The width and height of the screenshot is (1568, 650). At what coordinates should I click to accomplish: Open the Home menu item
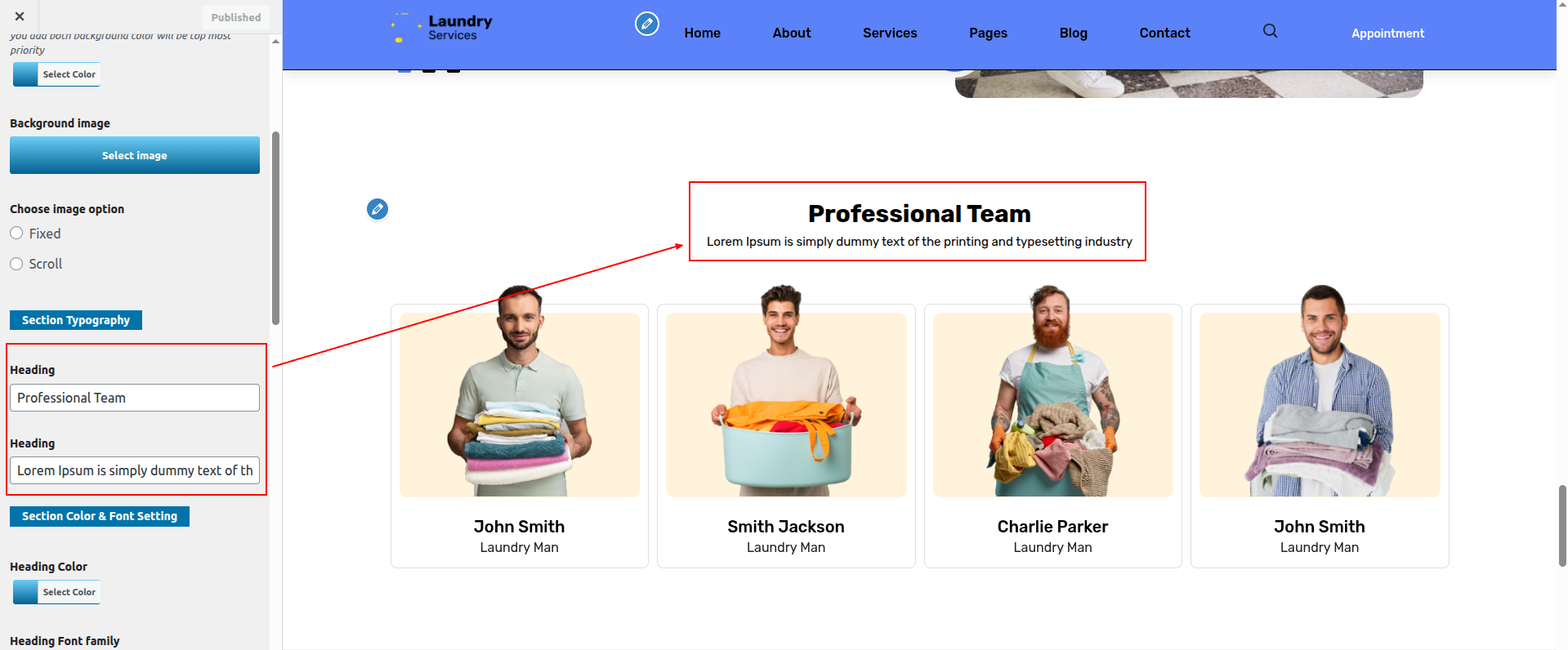coord(702,33)
